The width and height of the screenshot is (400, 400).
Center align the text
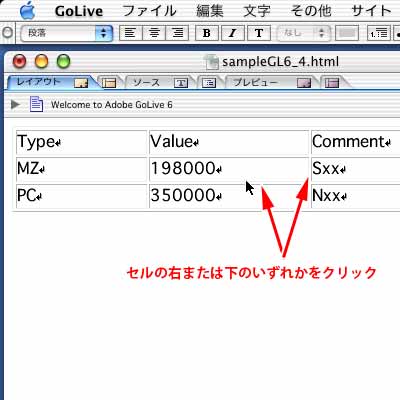pyautogui.click(x=154, y=33)
